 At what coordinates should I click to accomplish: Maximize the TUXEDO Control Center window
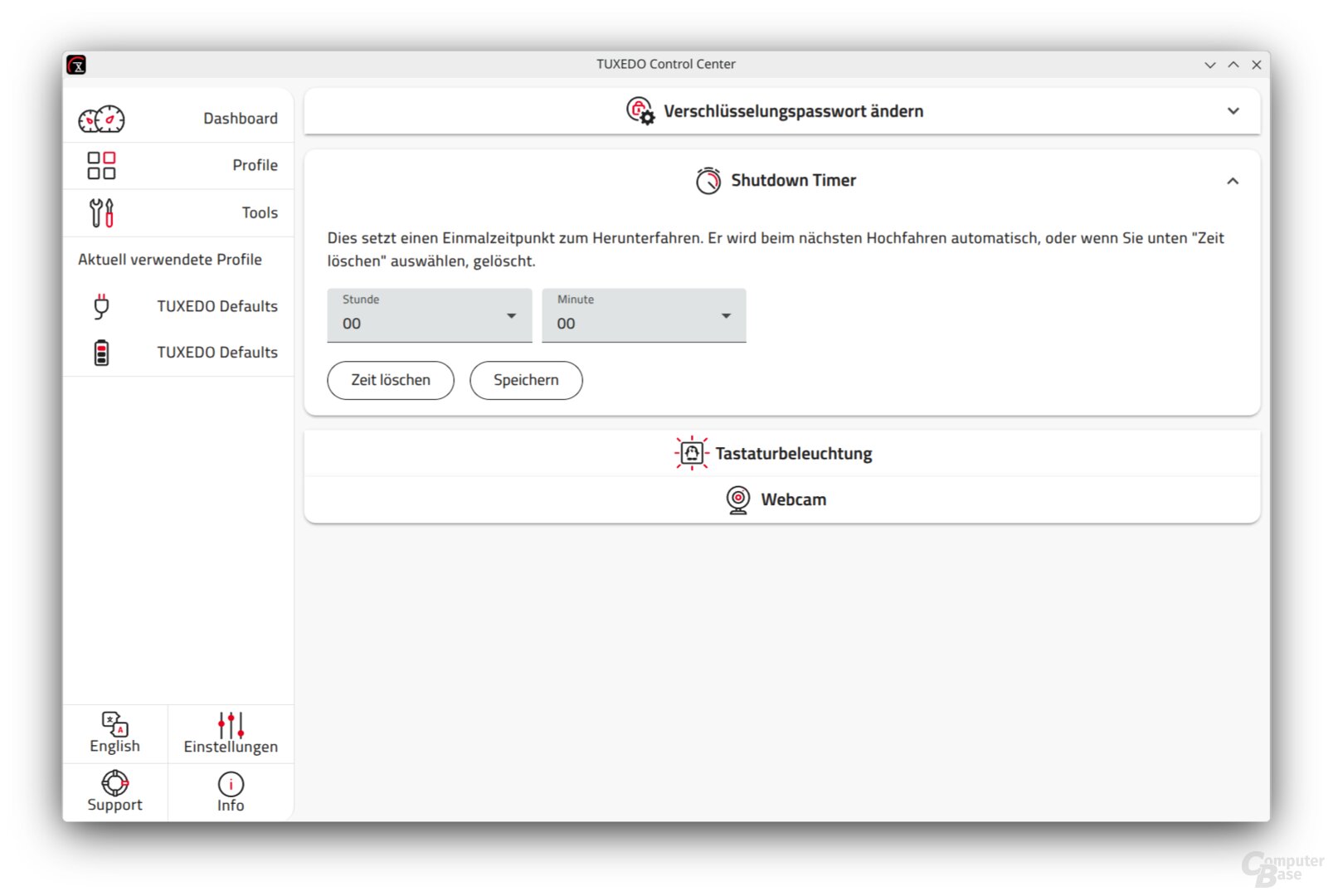click(1233, 65)
